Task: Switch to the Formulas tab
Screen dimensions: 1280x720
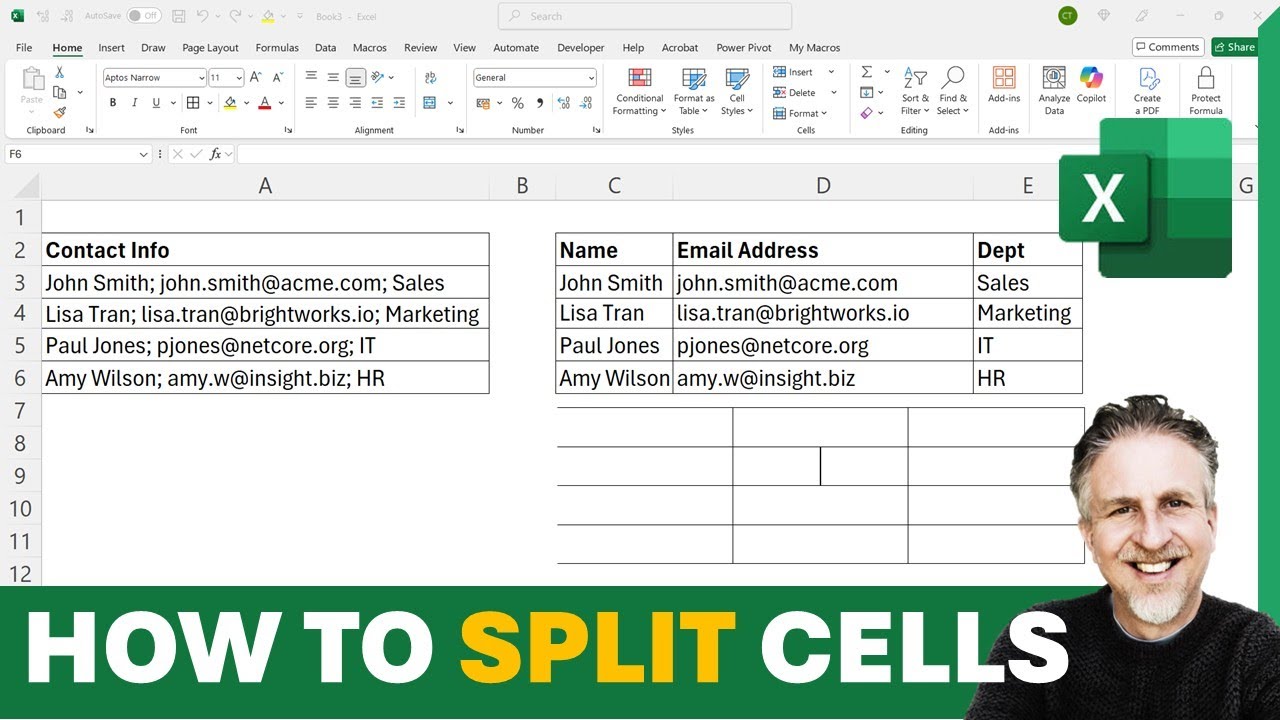Action: click(x=277, y=47)
